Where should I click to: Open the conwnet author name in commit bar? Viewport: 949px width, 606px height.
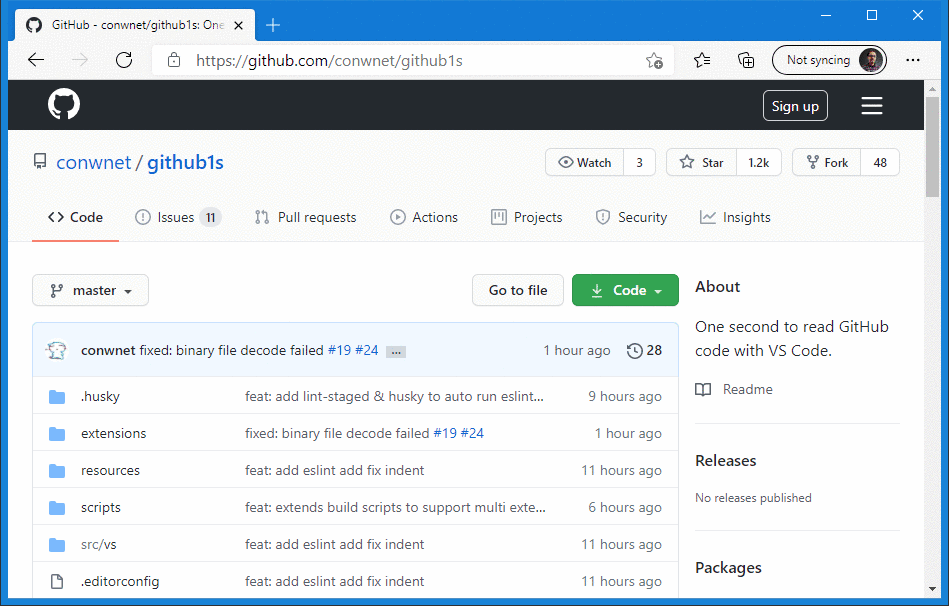click(x=108, y=351)
